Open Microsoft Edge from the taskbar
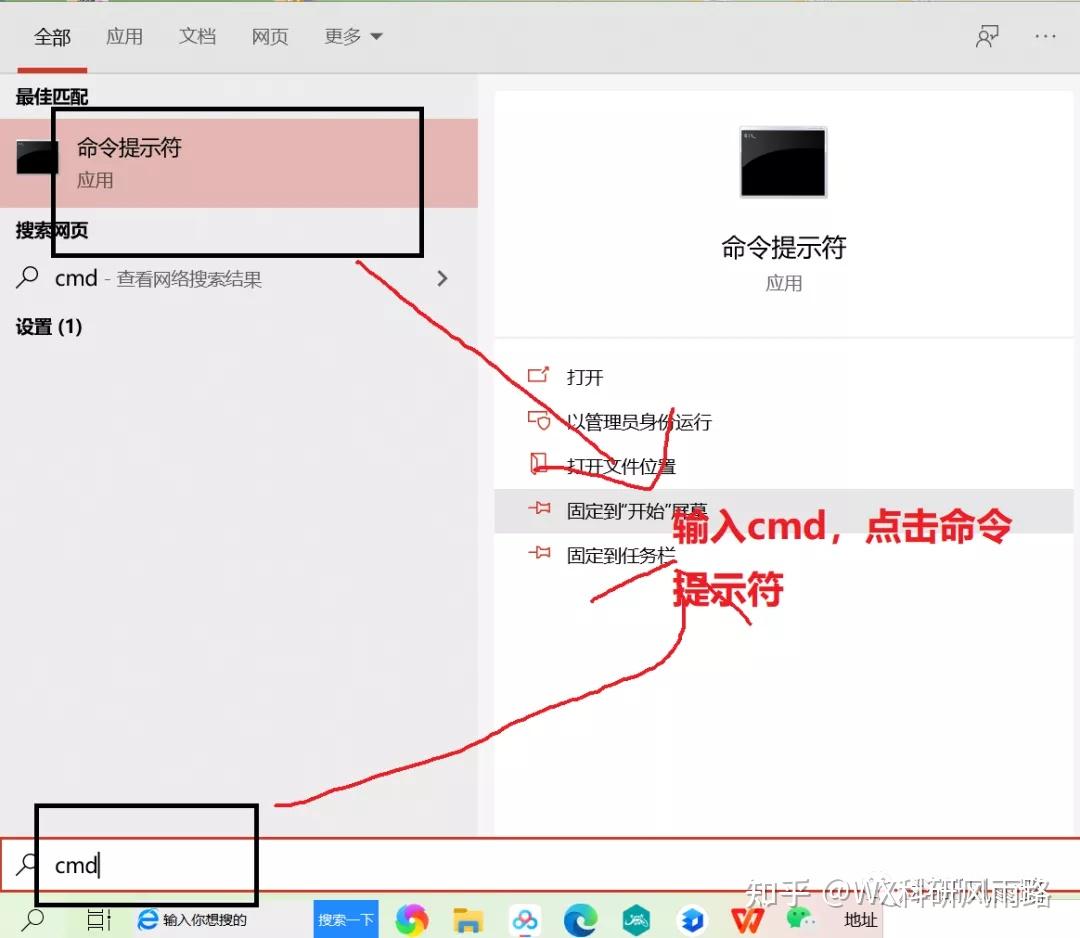Screen dimensions: 1080x938 pyautogui.click(x=580, y=920)
